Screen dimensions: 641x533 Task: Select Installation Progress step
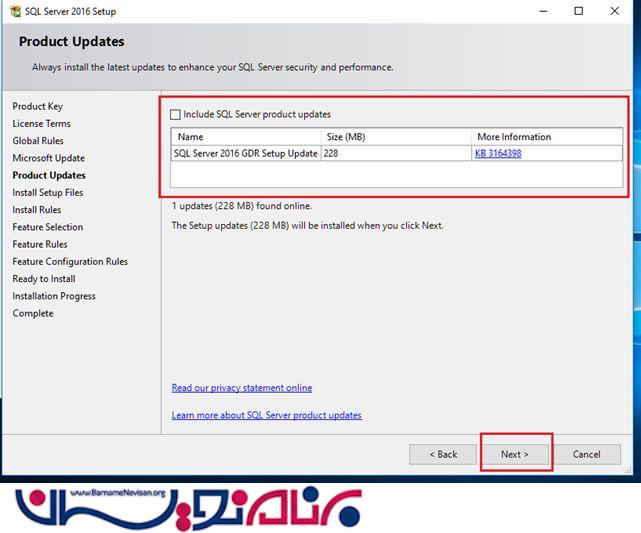point(54,296)
